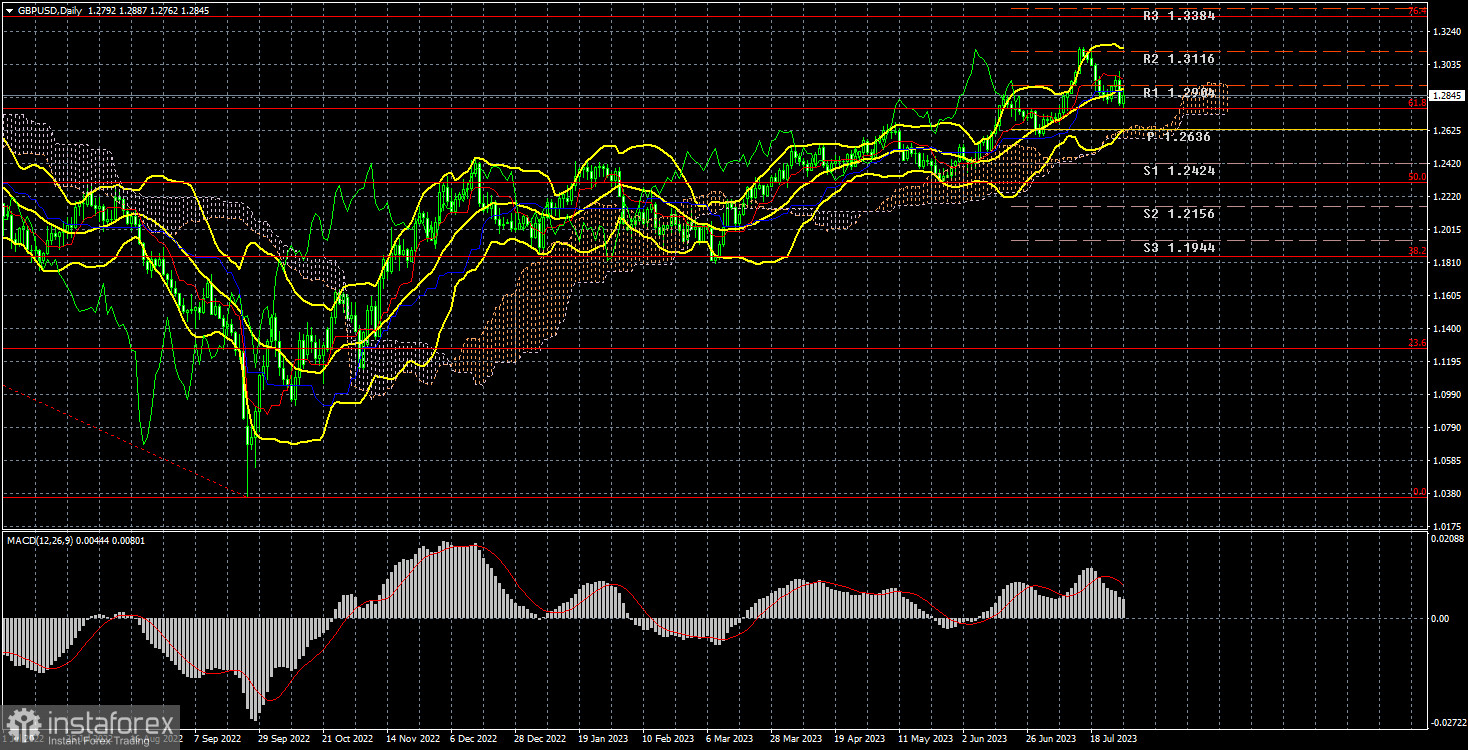Image resolution: width=1468 pixels, height=750 pixels.
Task: Click the 28 Mar 2023 date label
Action: click(x=796, y=739)
